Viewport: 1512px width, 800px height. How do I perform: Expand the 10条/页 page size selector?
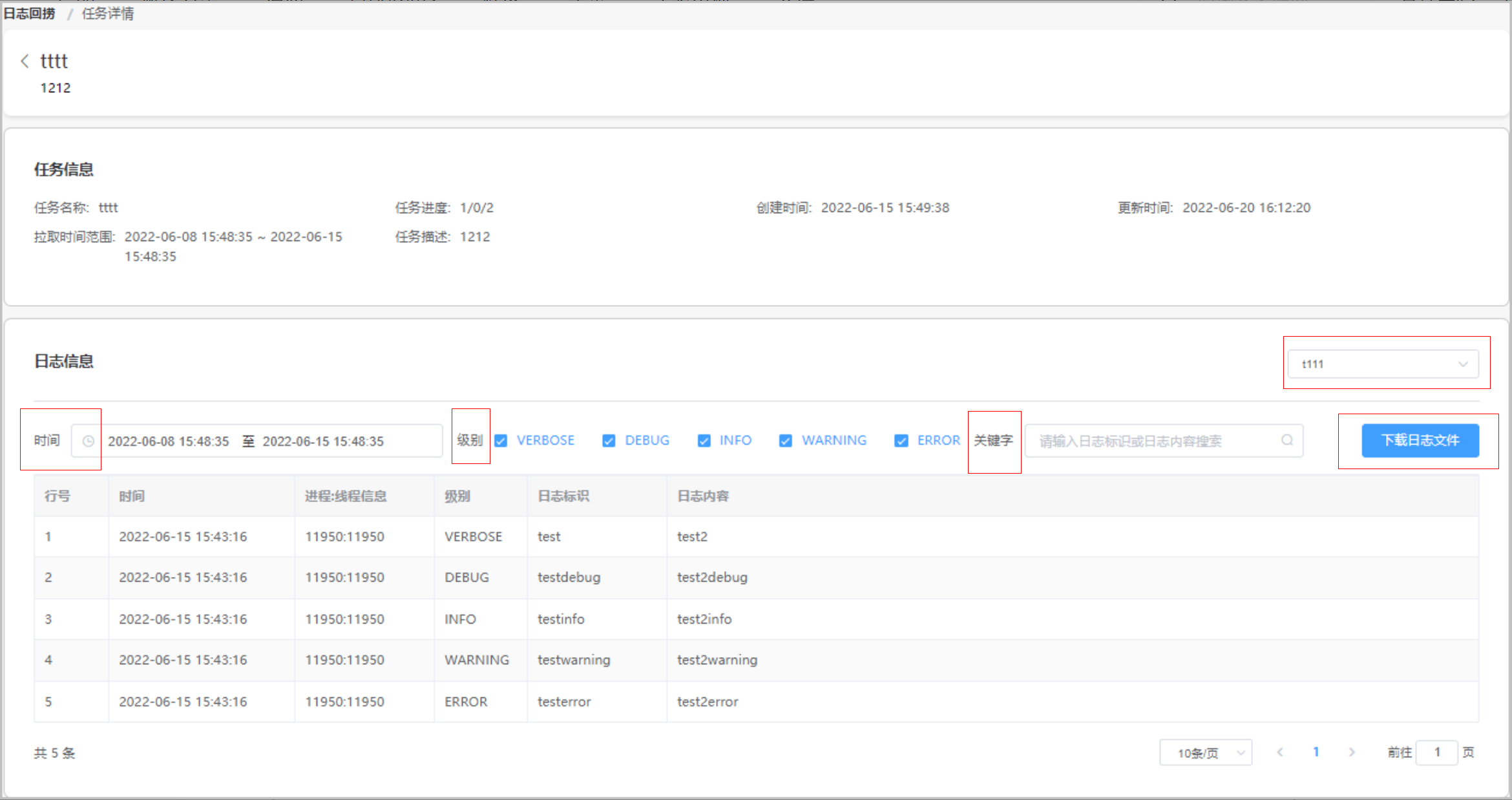pyautogui.click(x=1206, y=753)
